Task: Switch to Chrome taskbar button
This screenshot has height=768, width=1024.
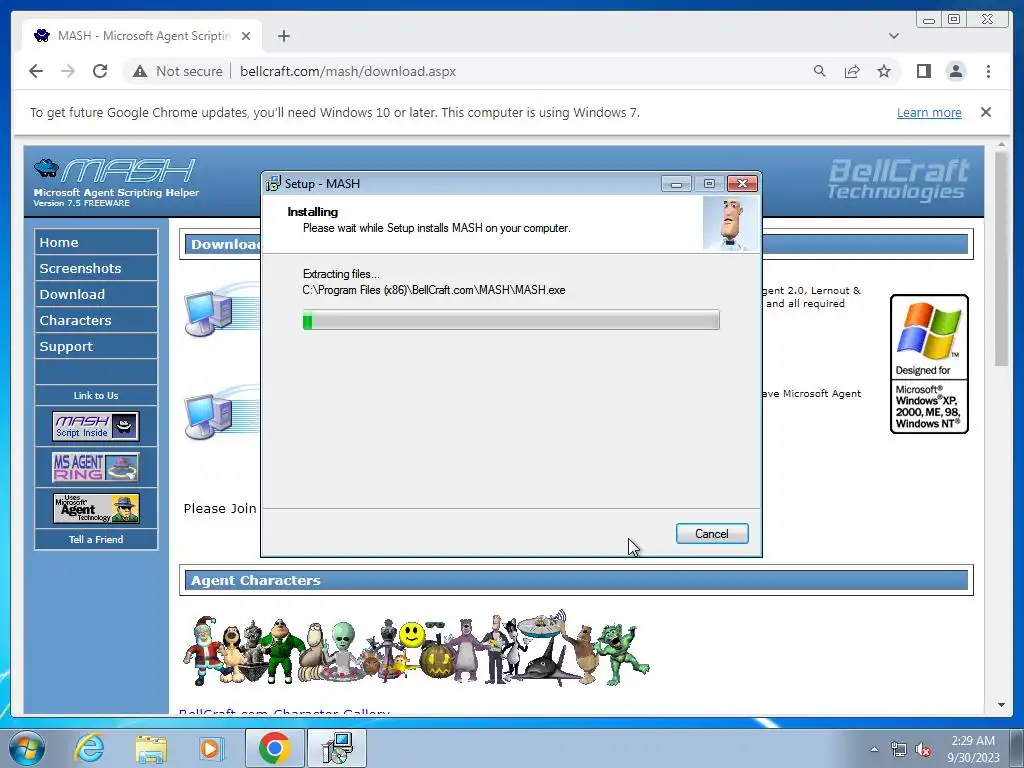Action: coord(274,748)
